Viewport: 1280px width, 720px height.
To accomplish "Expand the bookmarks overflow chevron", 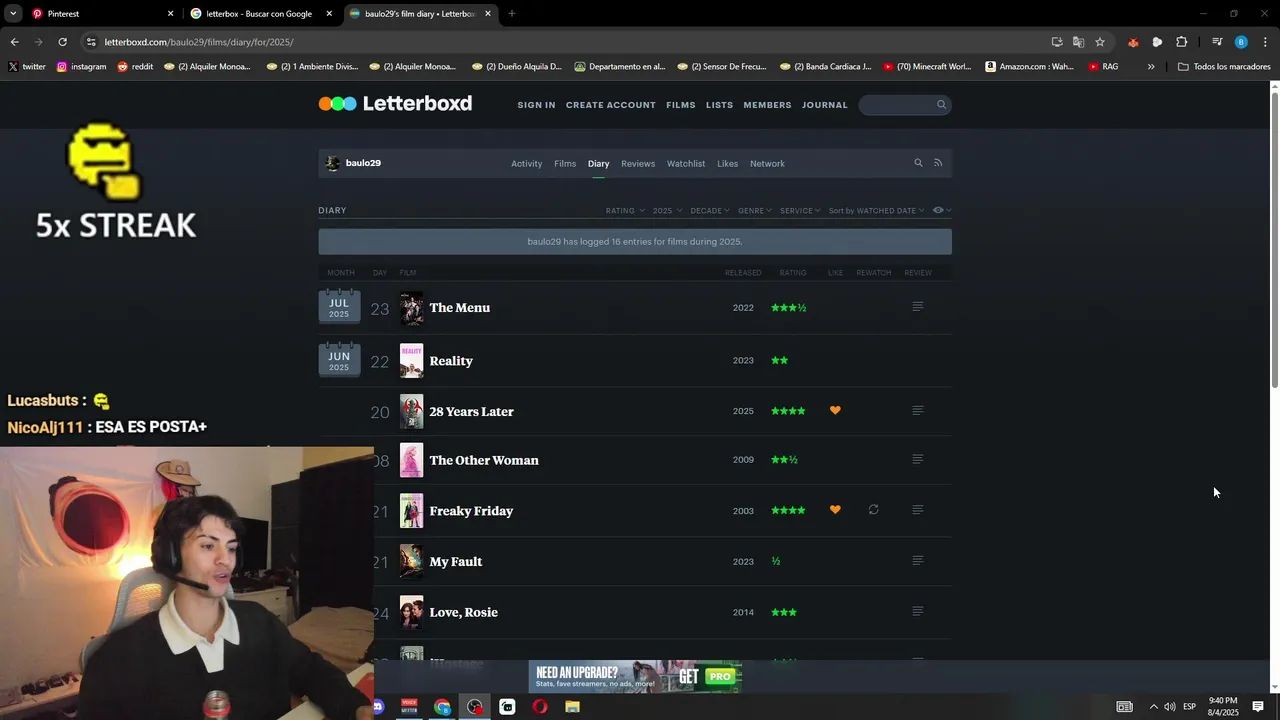I will [1151, 67].
